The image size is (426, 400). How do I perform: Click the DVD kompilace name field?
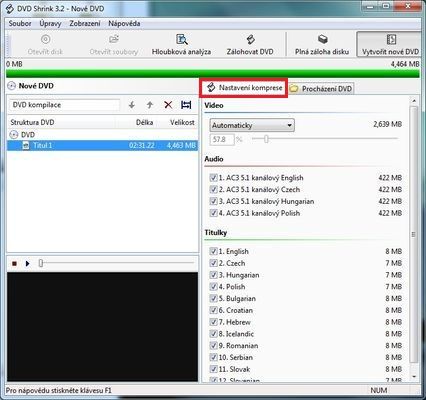64,105
